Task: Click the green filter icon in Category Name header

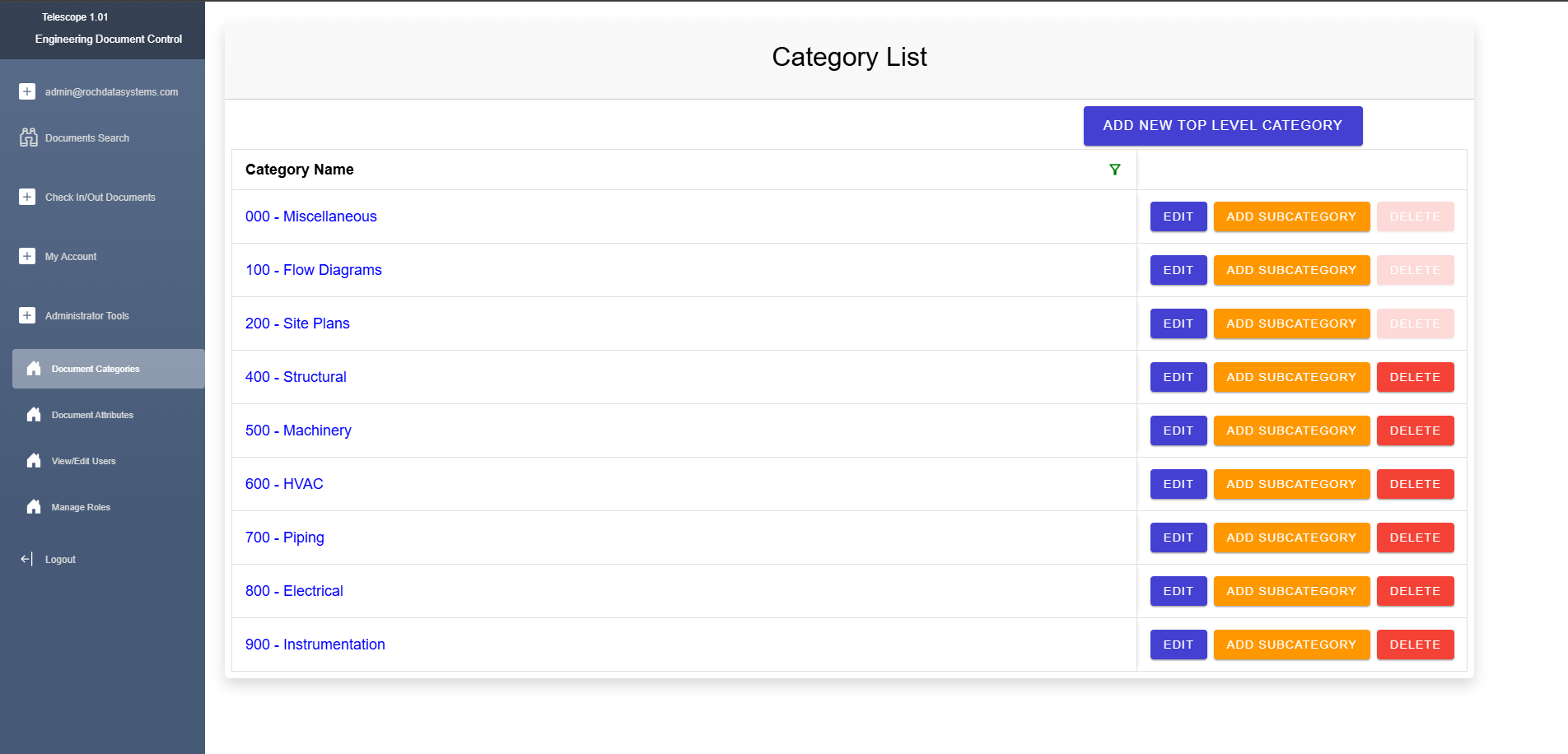Action: [x=1114, y=170]
